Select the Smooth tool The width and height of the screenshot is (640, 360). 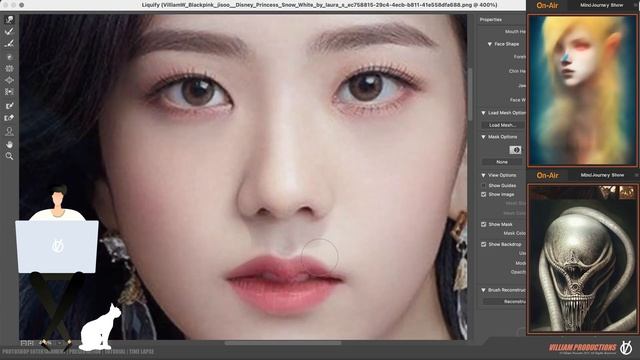pyautogui.click(x=9, y=43)
